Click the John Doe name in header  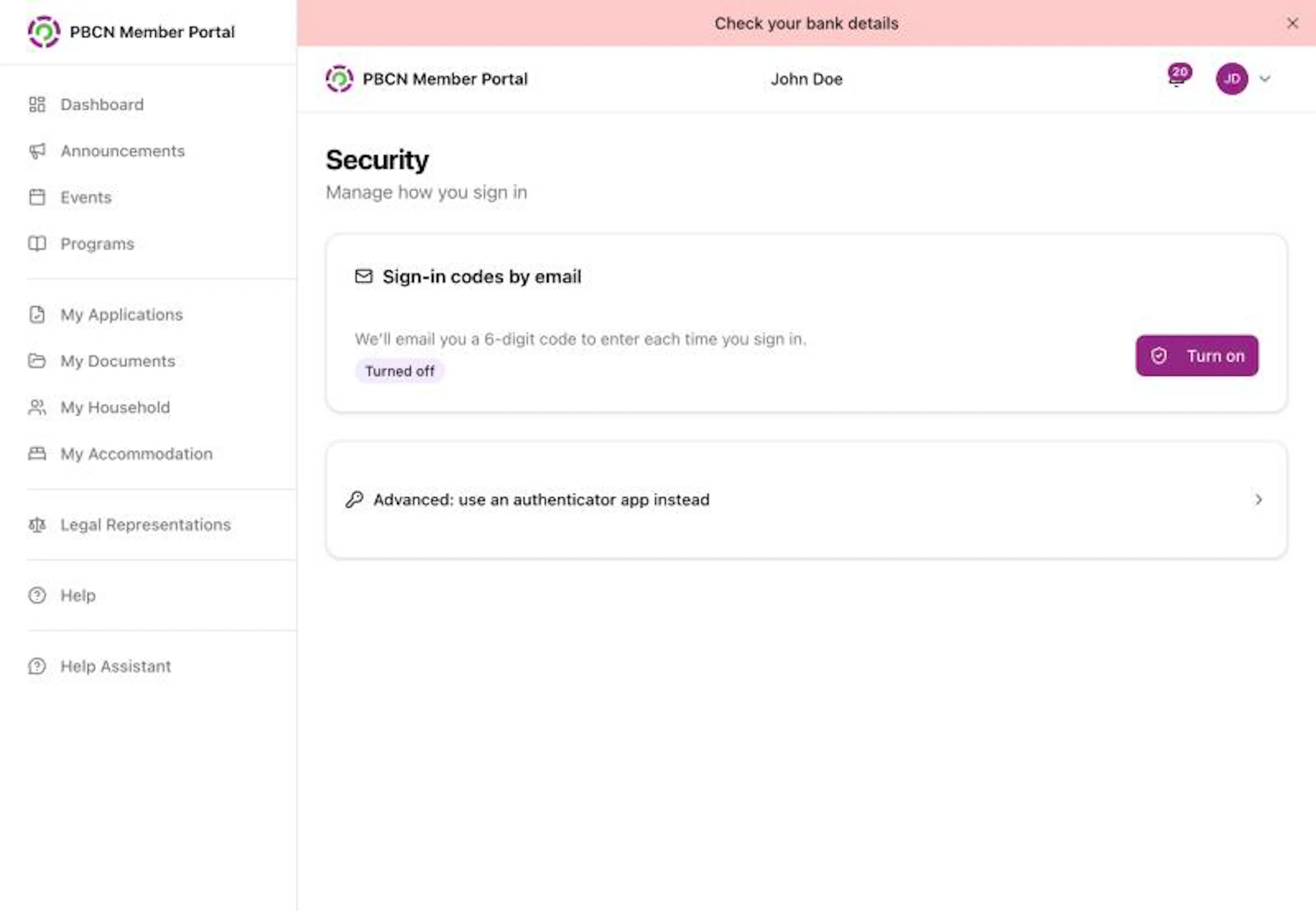pyautogui.click(x=806, y=79)
